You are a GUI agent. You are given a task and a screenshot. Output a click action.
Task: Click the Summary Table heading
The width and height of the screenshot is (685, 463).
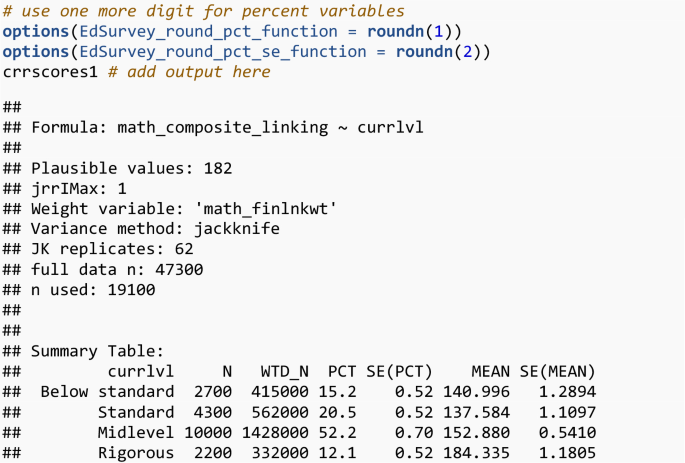tap(96, 351)
